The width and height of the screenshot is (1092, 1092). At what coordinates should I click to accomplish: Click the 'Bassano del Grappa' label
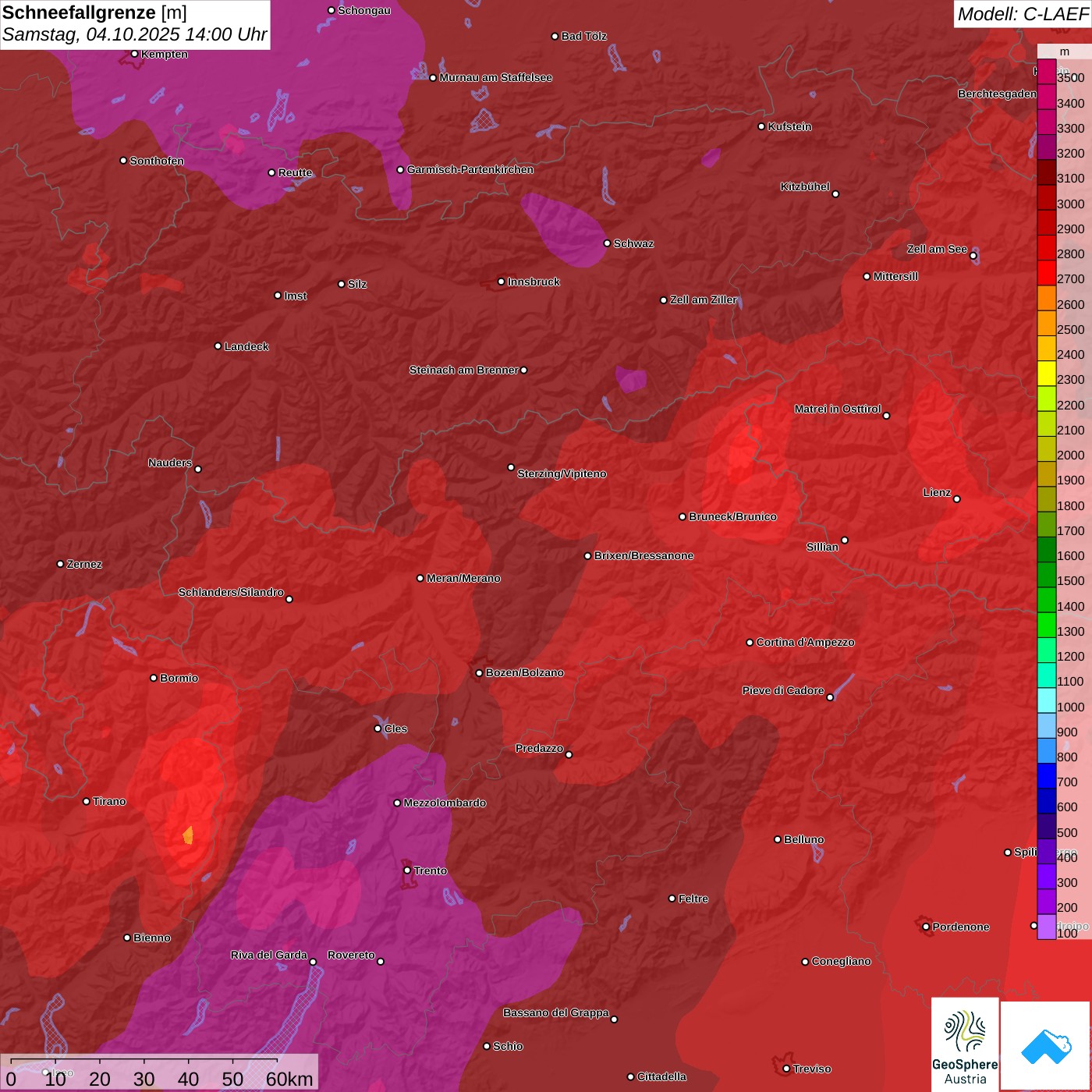(556, 1012)
